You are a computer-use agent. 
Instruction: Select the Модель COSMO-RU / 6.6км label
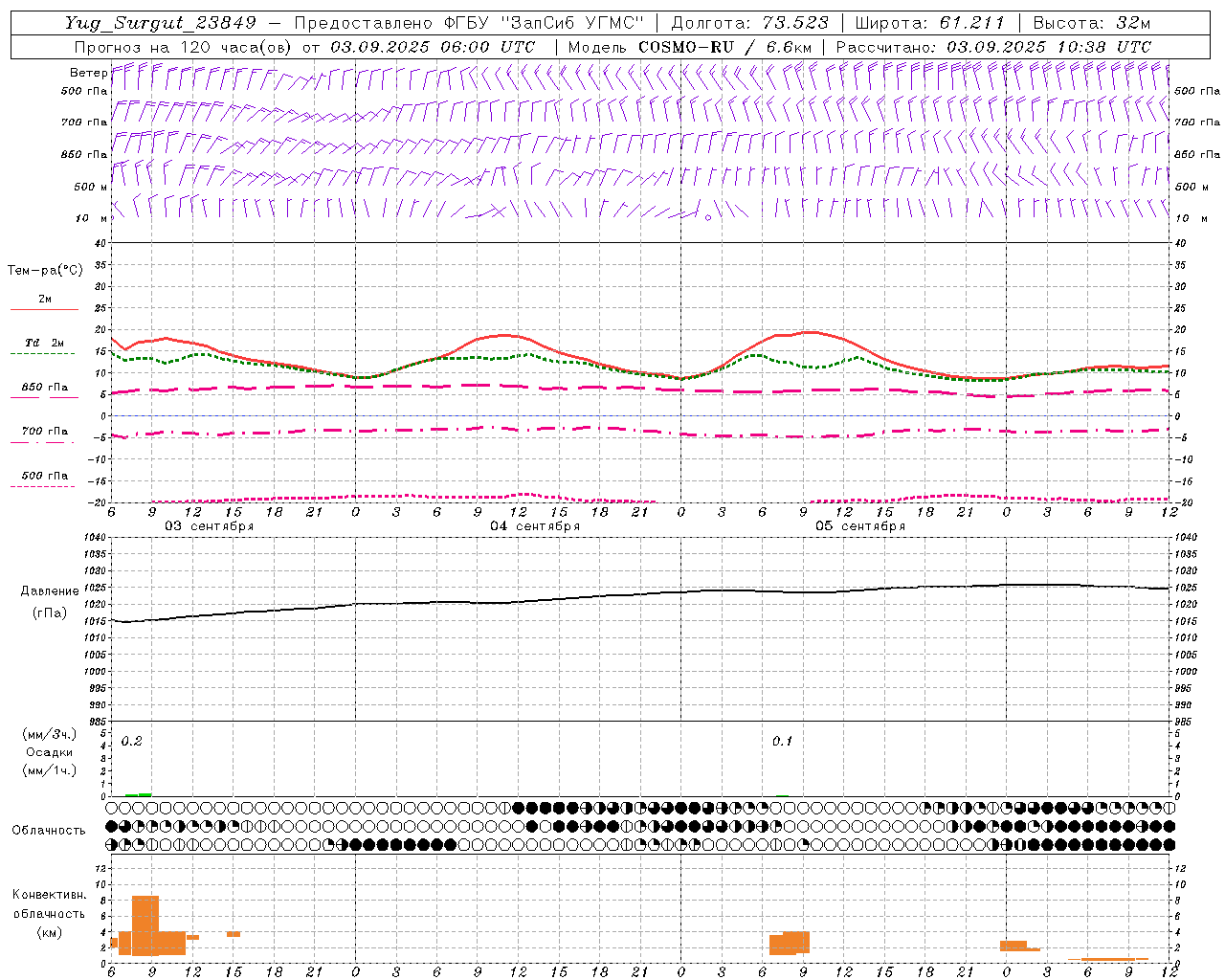688,47
